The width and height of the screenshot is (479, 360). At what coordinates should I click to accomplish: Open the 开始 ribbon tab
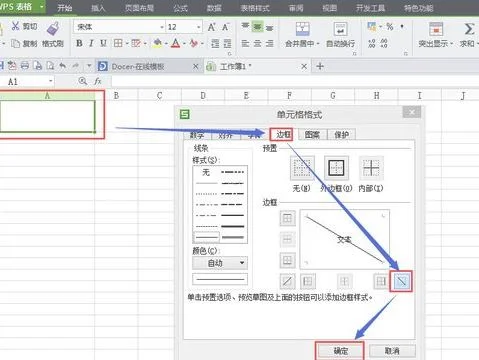[64, 8]
